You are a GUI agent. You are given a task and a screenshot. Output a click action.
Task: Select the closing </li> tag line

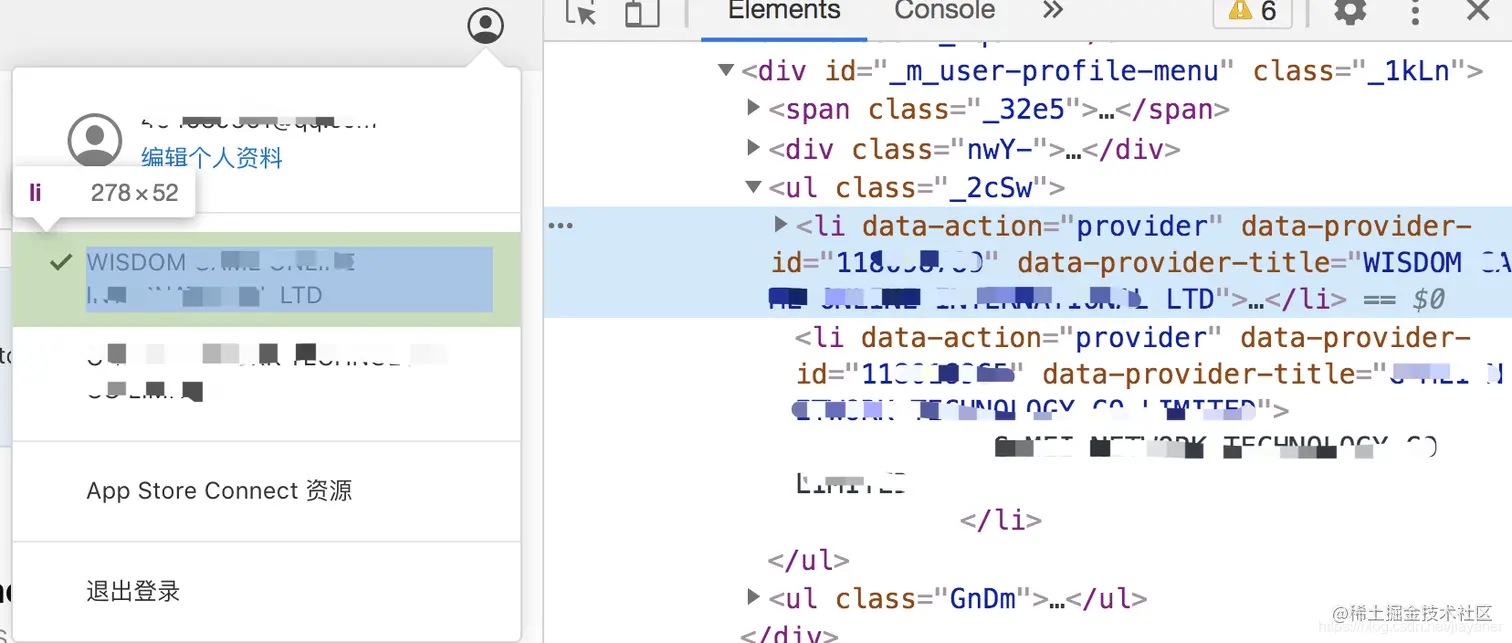click(x=1001, y=521)
